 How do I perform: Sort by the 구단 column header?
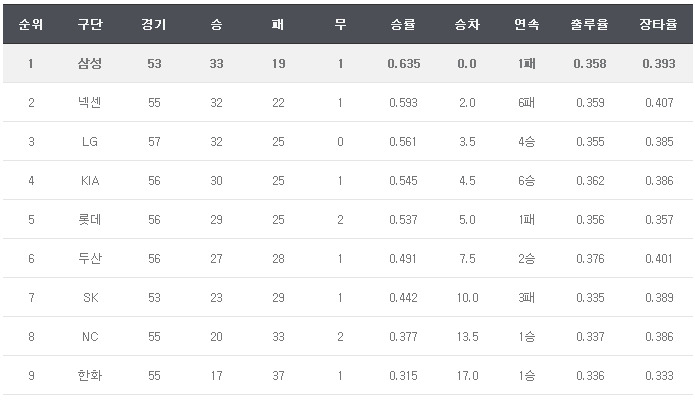click(90, 24)
